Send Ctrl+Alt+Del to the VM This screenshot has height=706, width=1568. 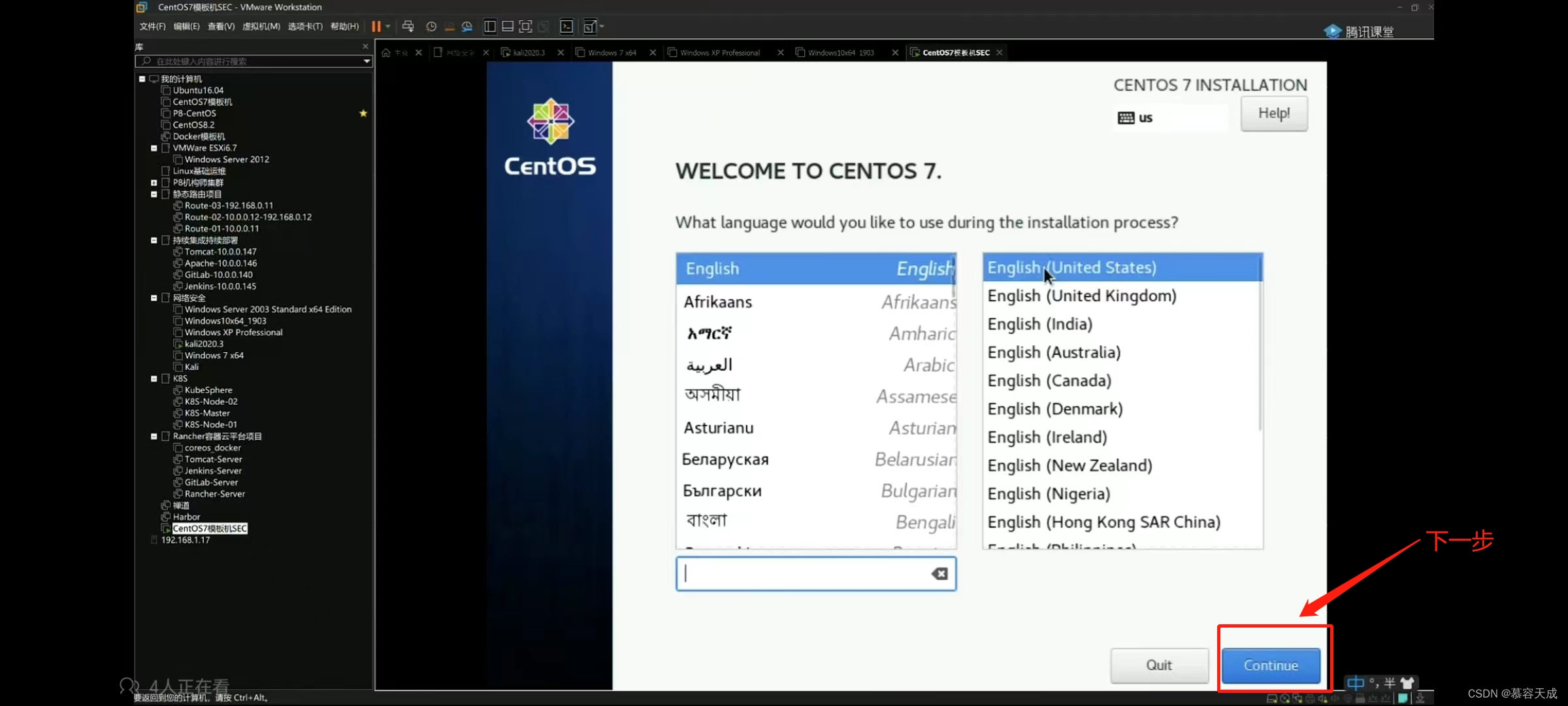408,27
